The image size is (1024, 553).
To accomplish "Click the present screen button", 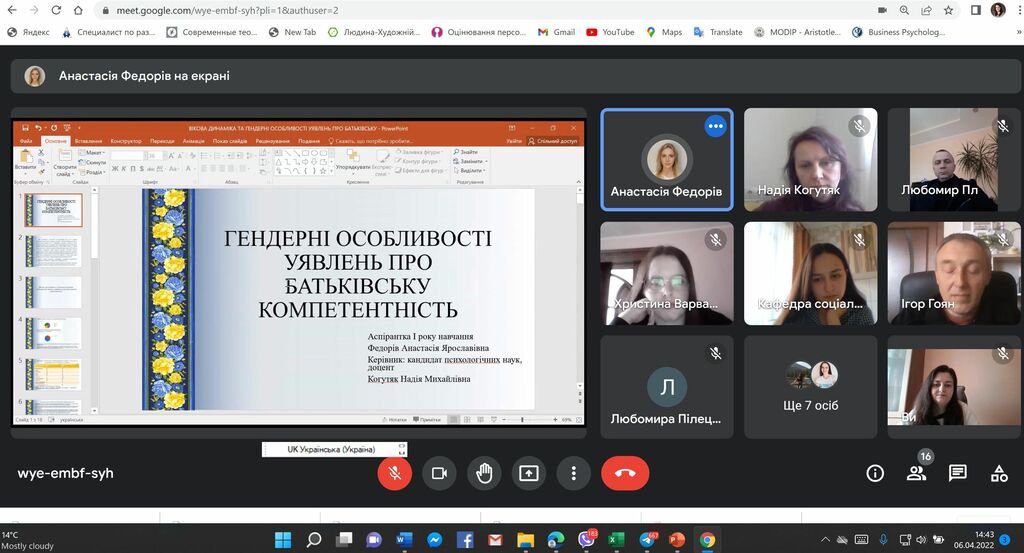I will [x=529, y=473].
